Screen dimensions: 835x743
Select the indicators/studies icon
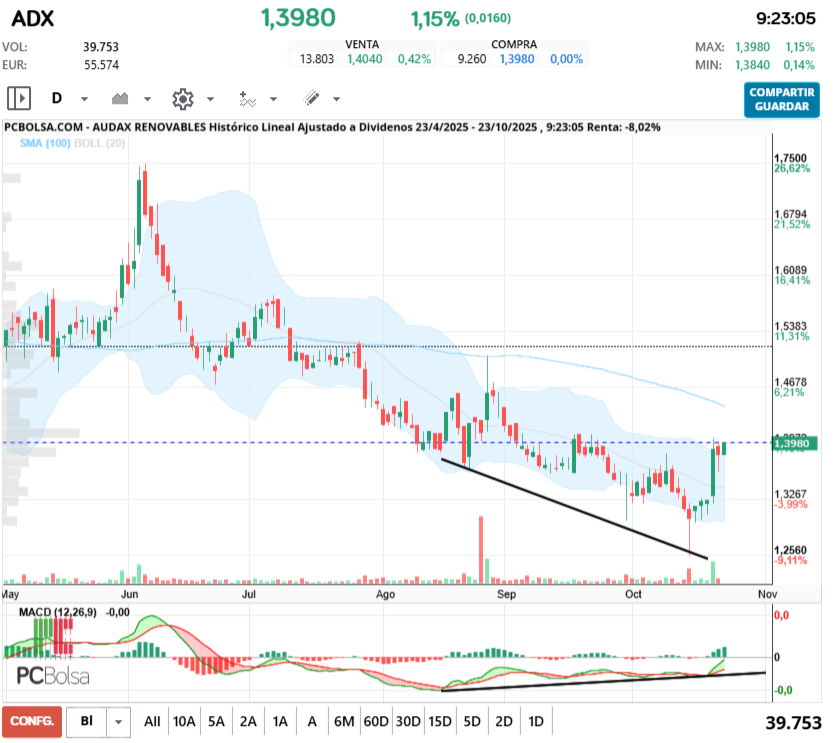pyautogui.click(x=247, y=99)
